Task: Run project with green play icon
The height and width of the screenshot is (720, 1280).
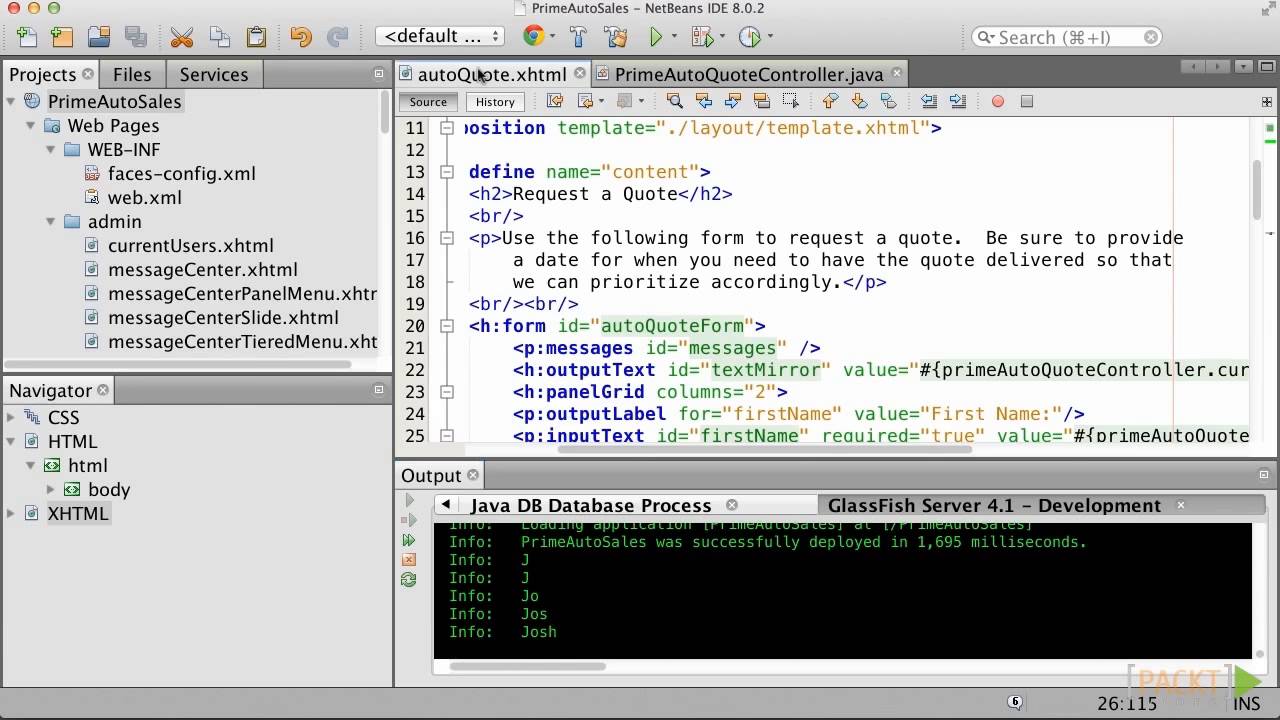Action: click(x=656, y=37)
